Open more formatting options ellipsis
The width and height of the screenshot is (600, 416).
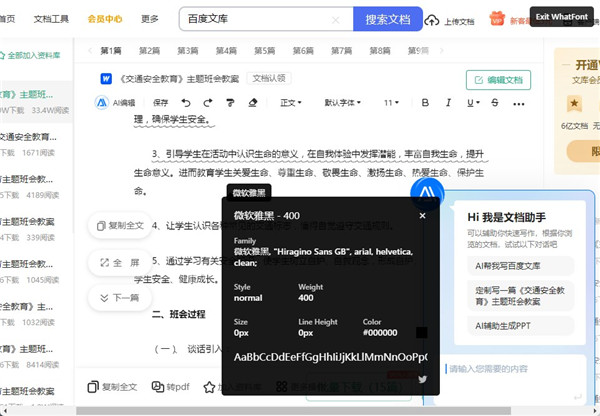pyautogui.click(x=518, y=104)
